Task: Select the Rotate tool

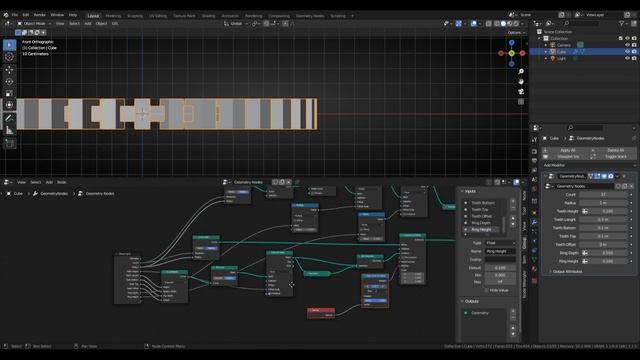Action: [x=9, y=82]
